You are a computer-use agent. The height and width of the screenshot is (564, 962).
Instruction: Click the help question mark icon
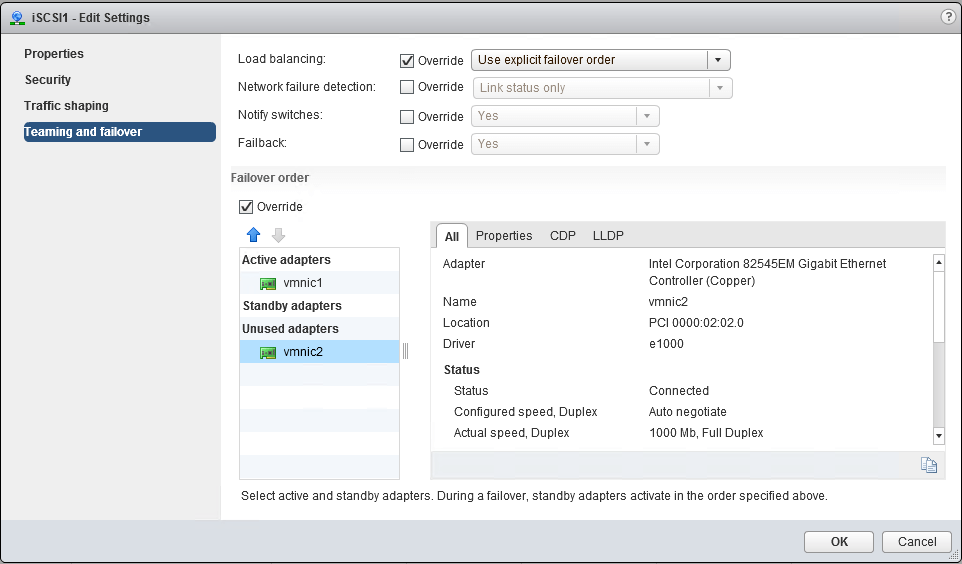(948, 17)
